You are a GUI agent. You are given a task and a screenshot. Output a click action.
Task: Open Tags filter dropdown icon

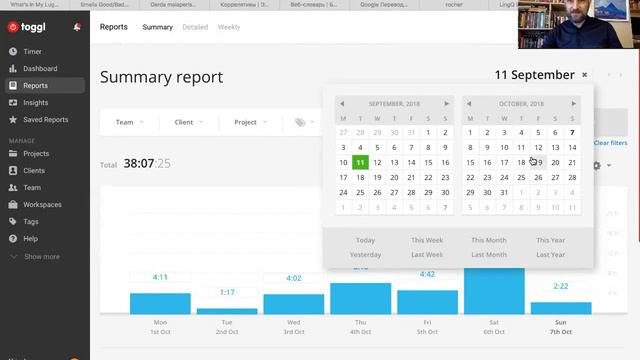[x=304, y=122]
